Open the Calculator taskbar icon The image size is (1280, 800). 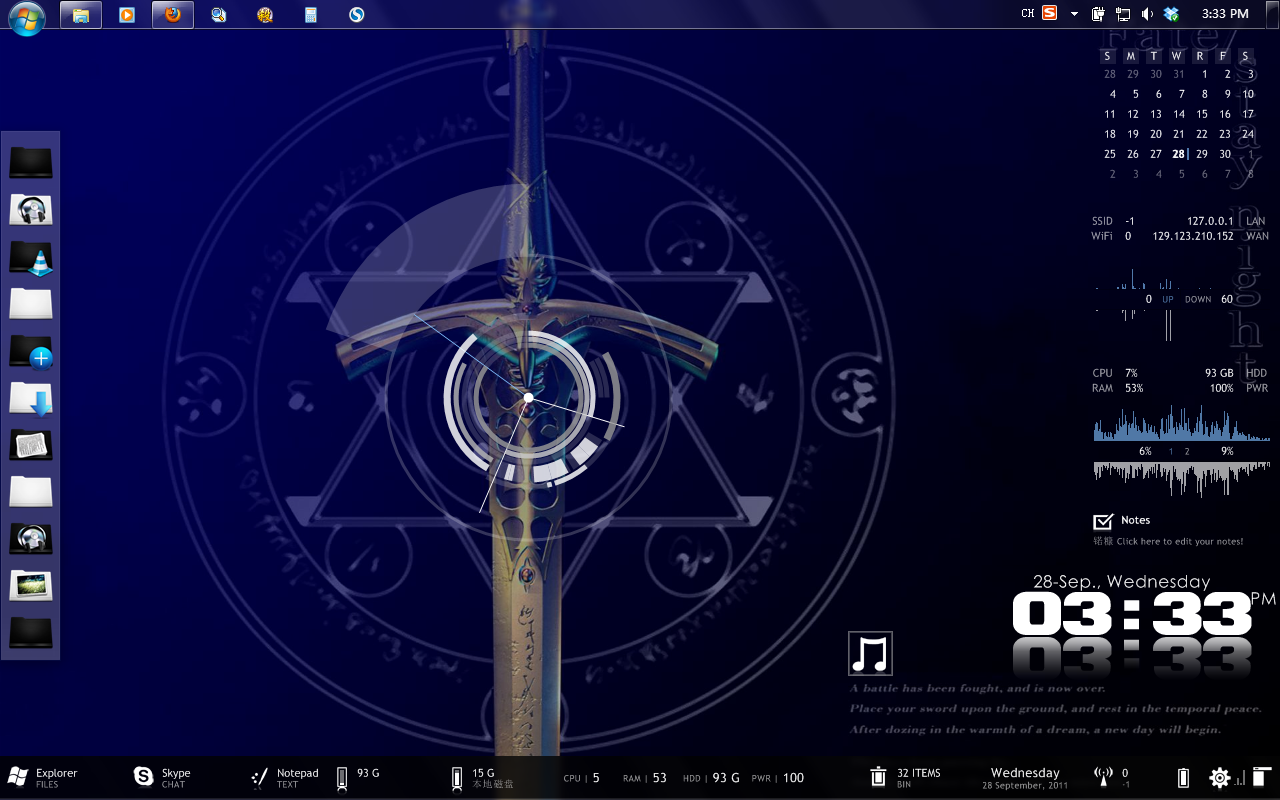point(311,15)
